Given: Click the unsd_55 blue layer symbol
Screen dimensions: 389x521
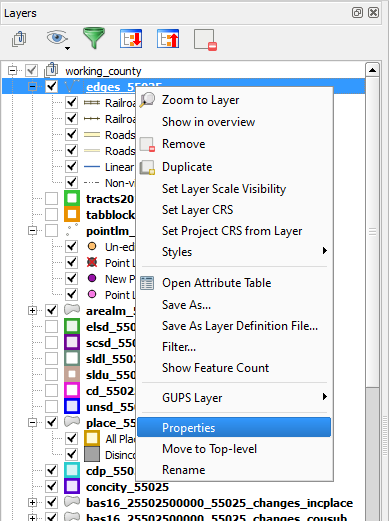Looking at the screenshot, I should (72, 406).
